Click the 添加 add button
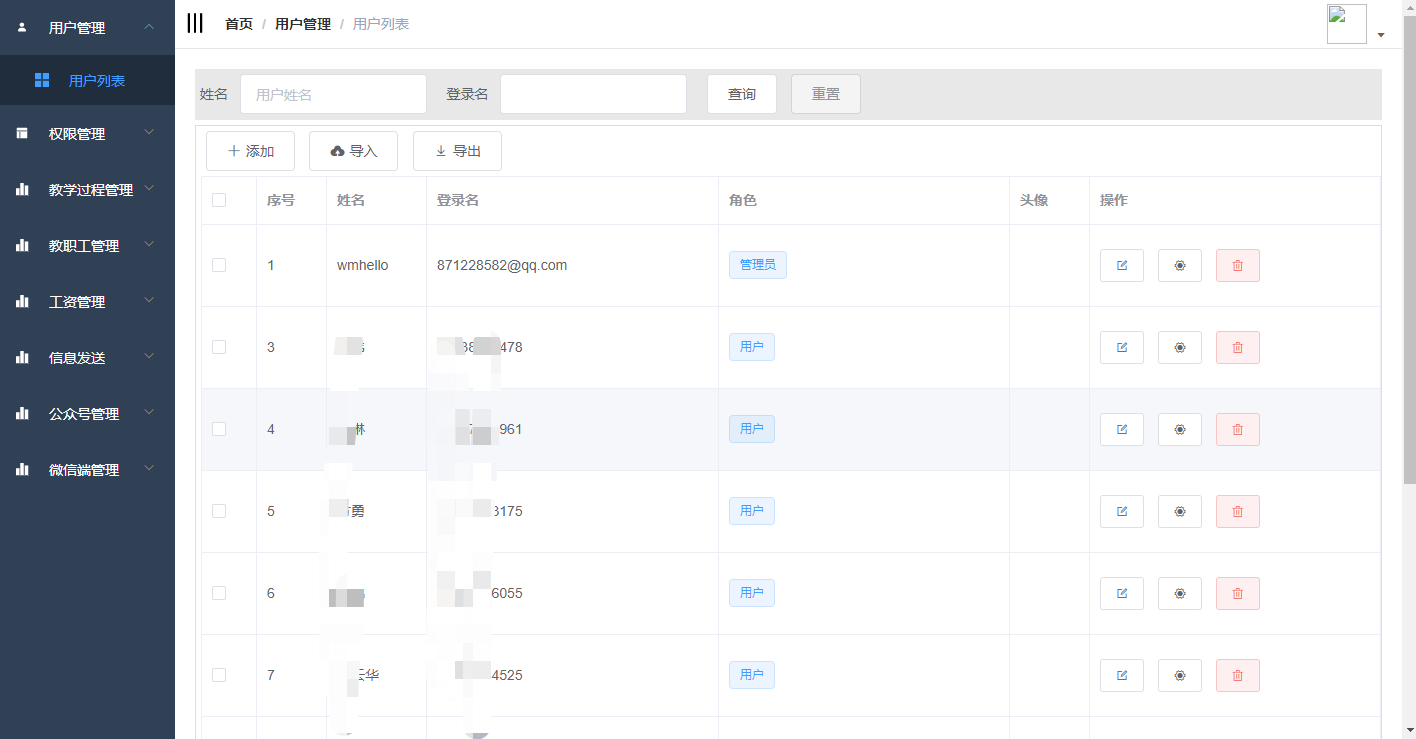Viewport: 1416px width, 739px height. [250, 151]
